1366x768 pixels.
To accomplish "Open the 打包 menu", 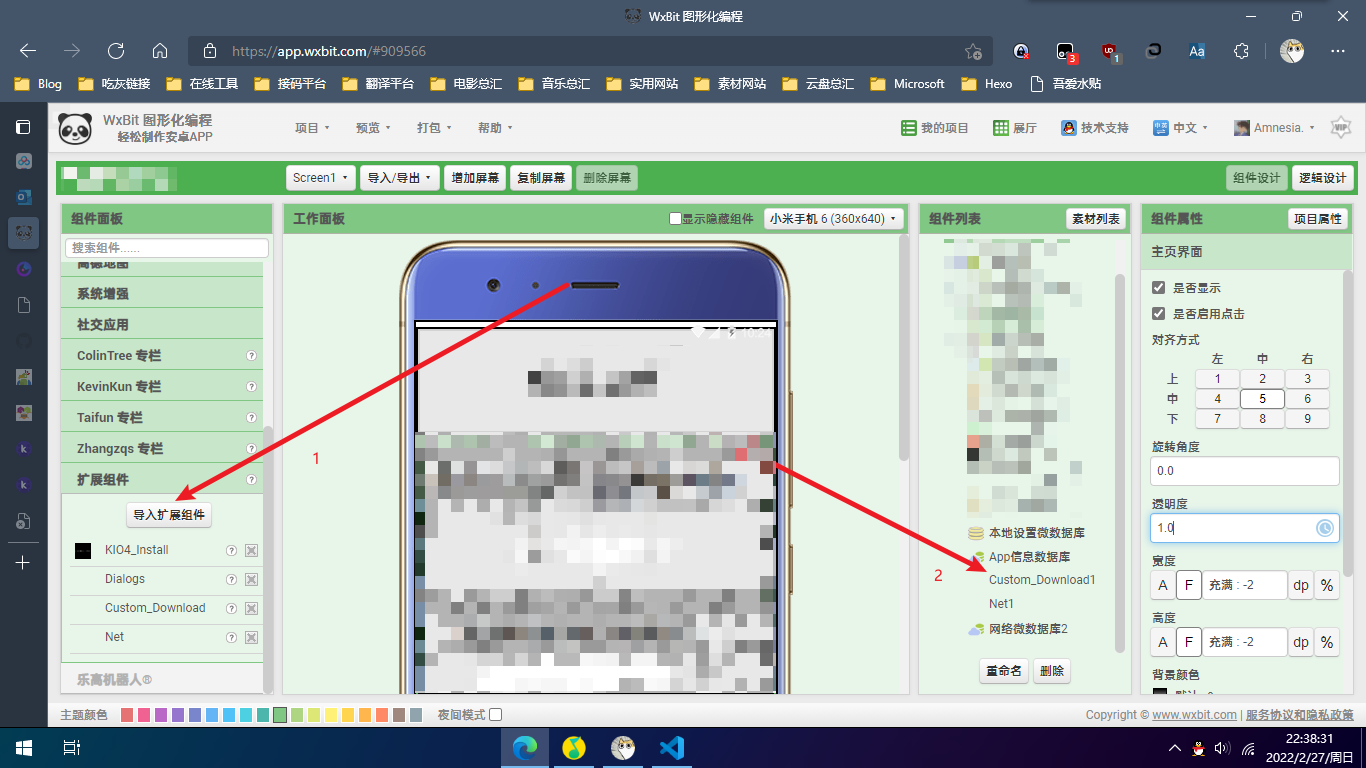I will coord(434,128).
